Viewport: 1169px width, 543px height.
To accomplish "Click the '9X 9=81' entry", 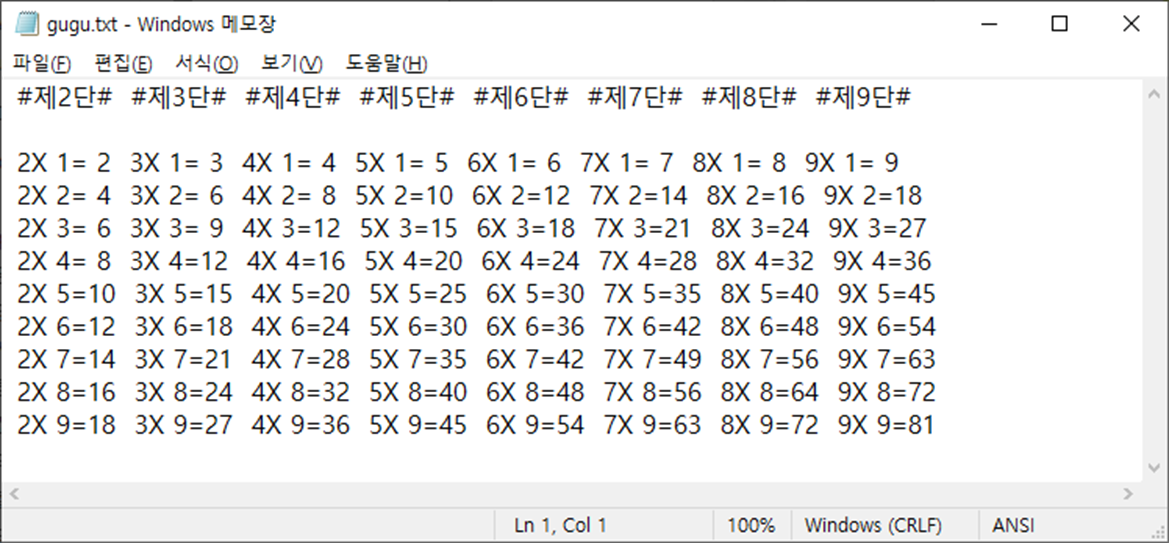I will tap(886, 425).
